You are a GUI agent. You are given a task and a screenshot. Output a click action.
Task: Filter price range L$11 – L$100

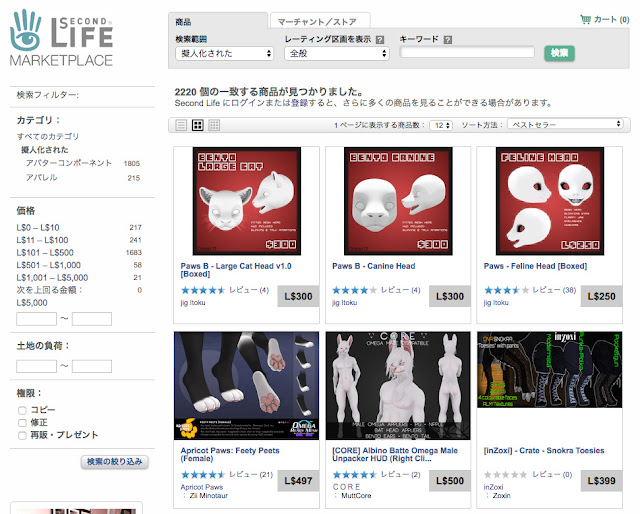tap(42, 240)
